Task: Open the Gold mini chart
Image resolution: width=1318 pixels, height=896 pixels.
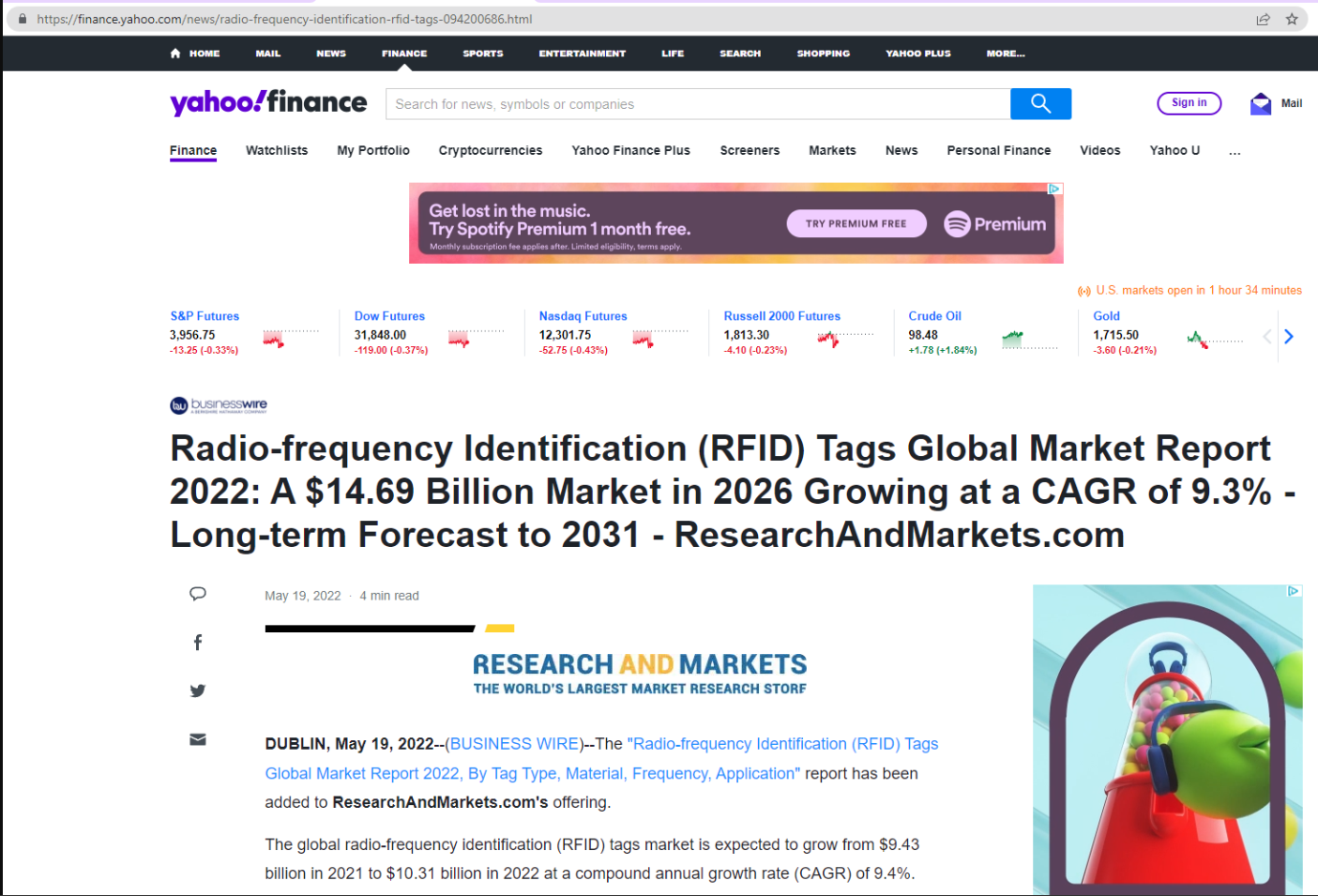Action: (1215, 339)
